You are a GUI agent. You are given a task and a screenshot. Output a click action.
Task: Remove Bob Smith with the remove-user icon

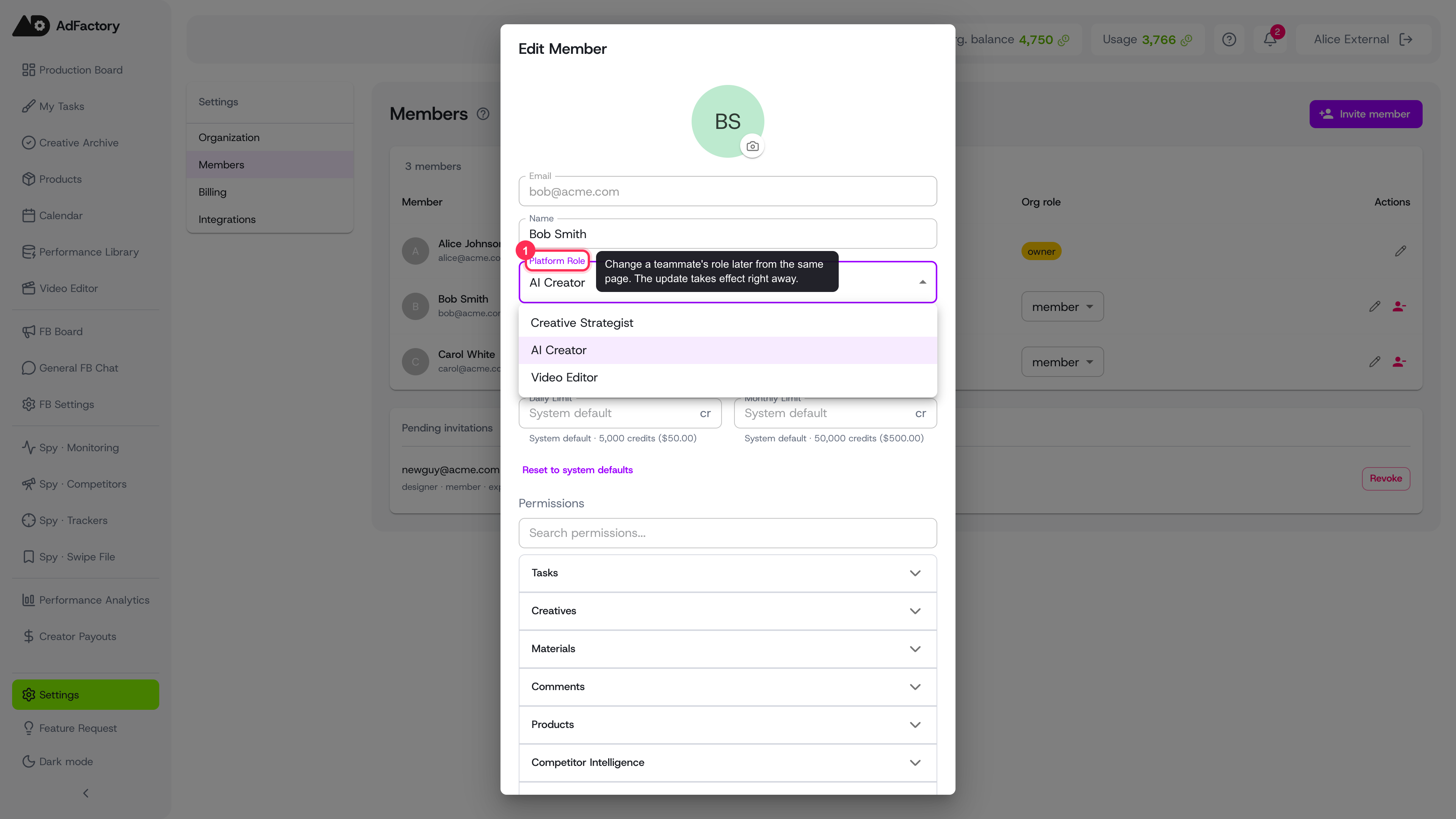pos(1400,307)
